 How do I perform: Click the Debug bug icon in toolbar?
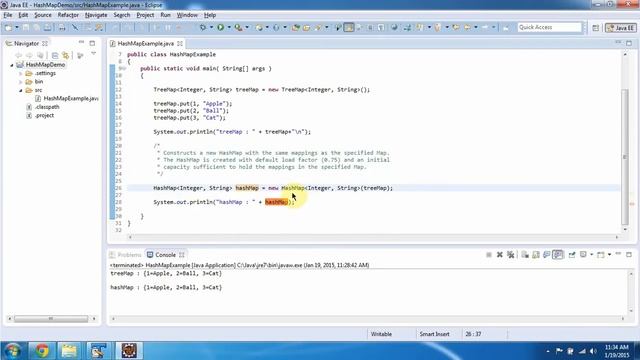tap(203, 27)
